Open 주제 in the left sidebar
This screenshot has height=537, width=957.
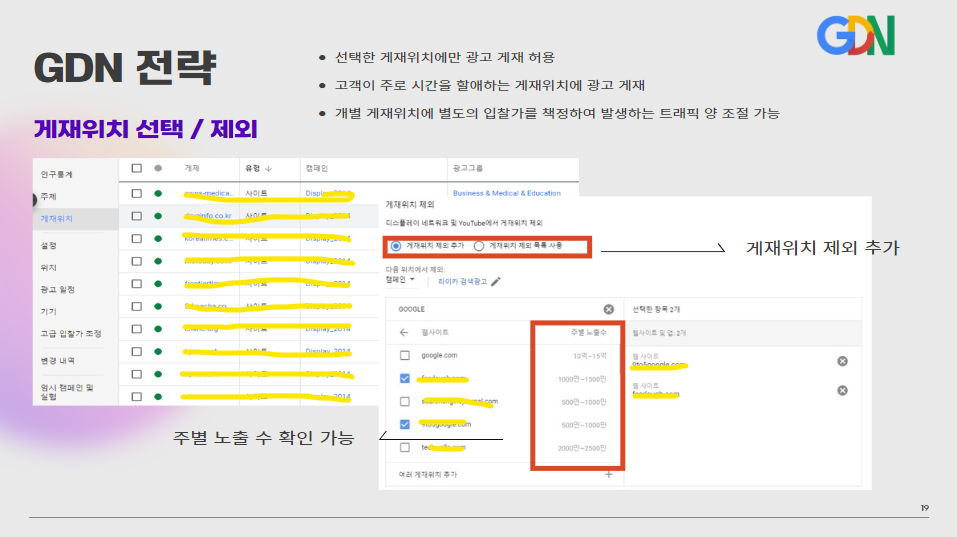click(48, 196)
